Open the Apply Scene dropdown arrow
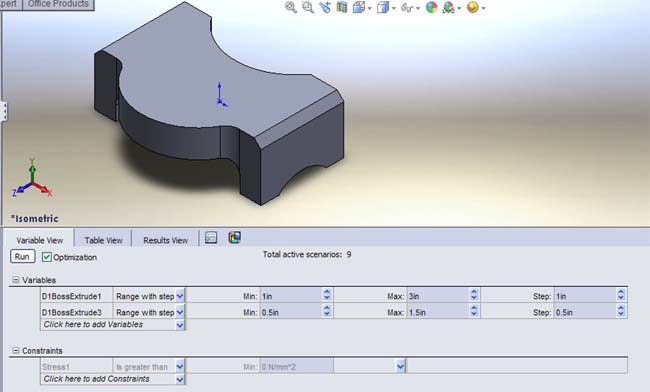Screen dimensions: 650x392 459,8
